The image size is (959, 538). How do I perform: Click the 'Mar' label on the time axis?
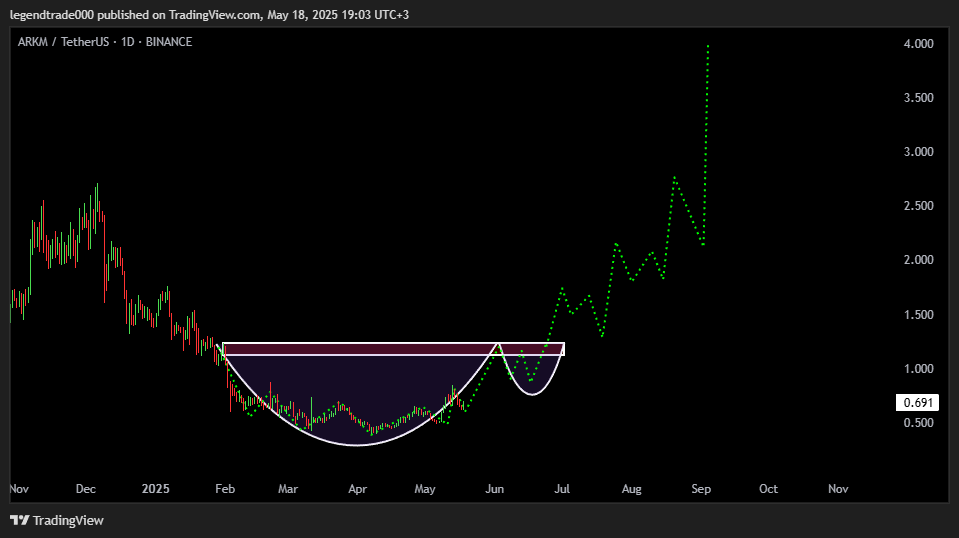[x=288, y=488]
